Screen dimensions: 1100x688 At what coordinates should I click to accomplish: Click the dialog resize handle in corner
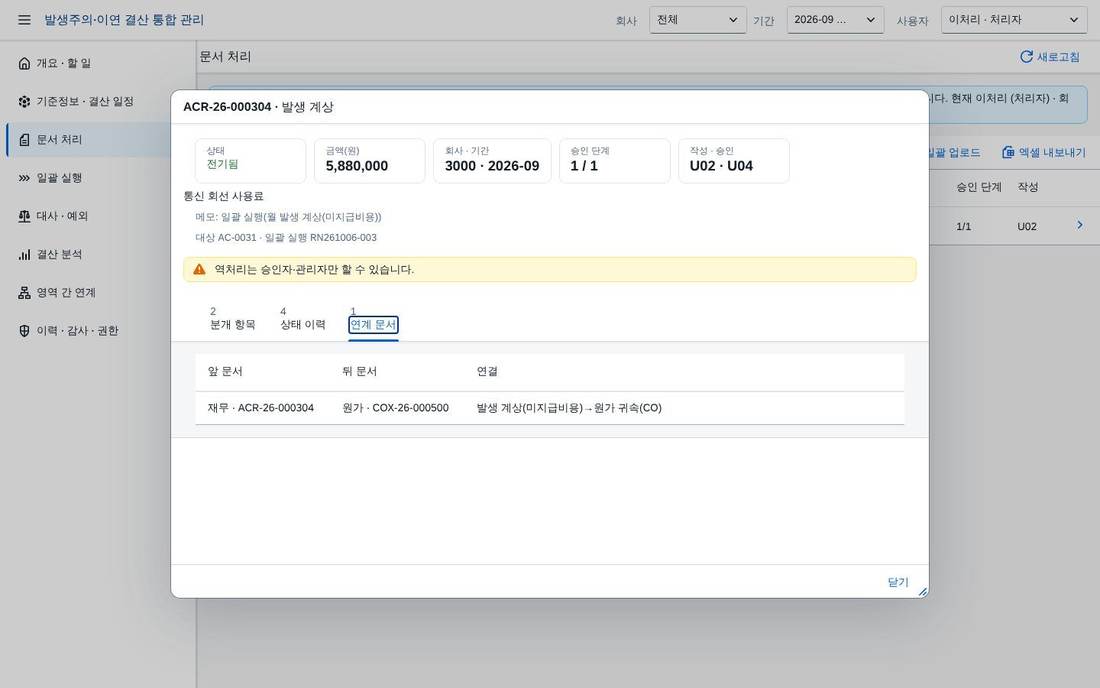(923, 592)
